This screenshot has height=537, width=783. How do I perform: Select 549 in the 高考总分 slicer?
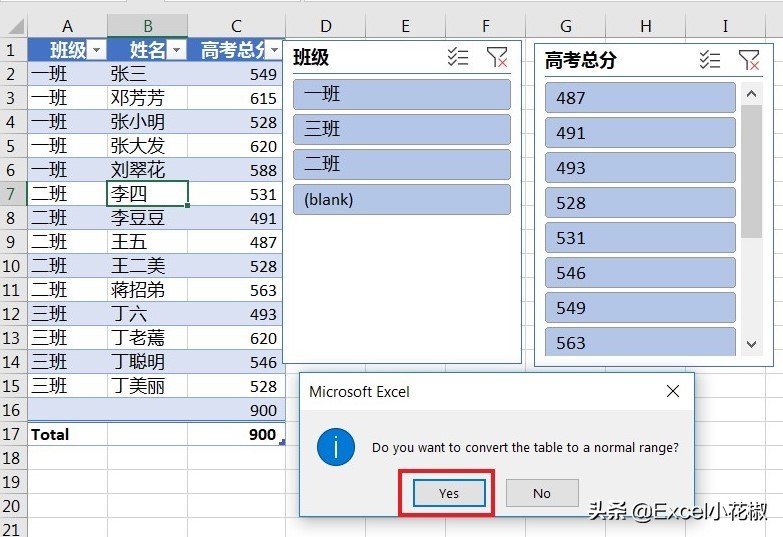point(640,307)
